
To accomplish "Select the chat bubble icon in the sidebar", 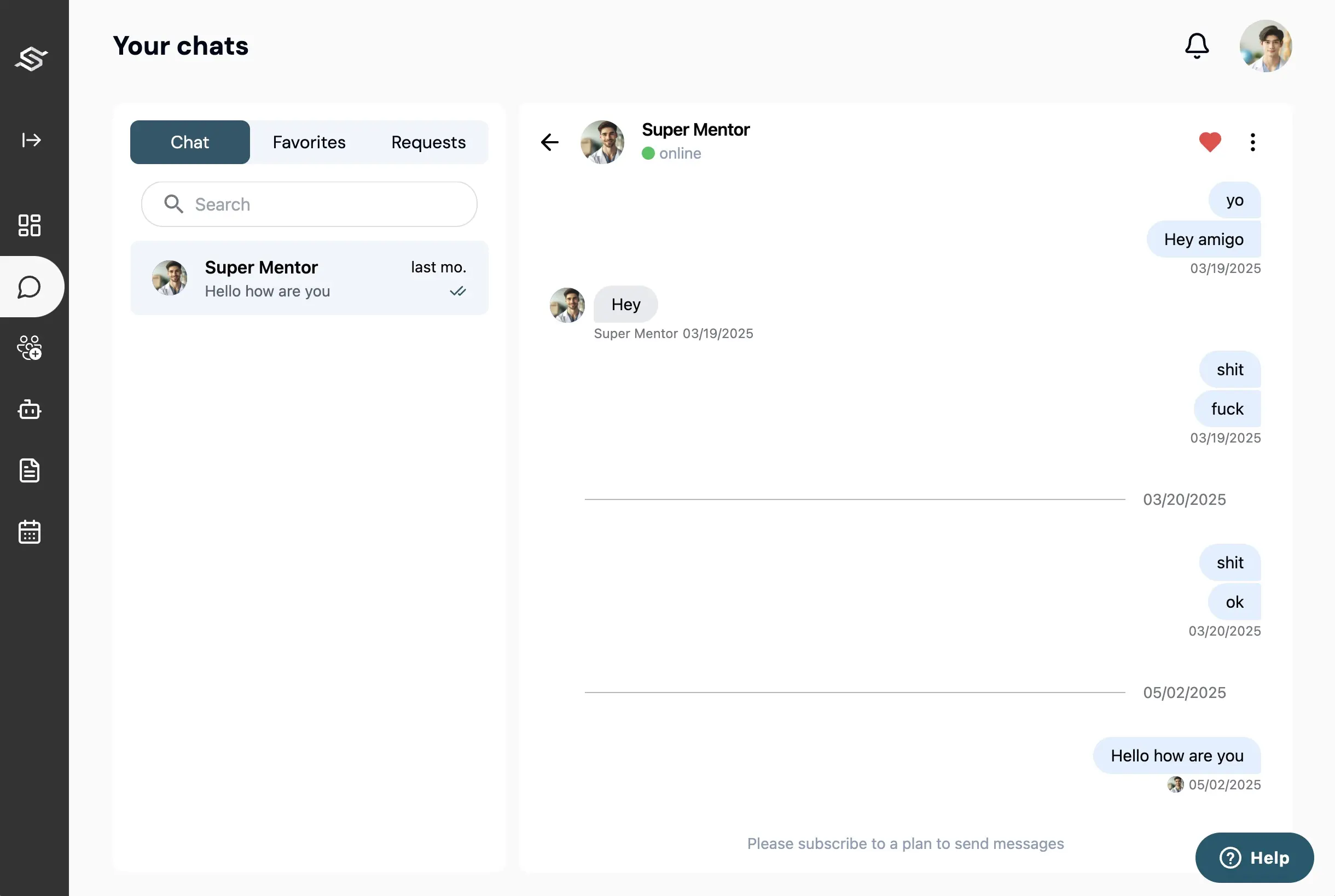I will coord(29,286).
